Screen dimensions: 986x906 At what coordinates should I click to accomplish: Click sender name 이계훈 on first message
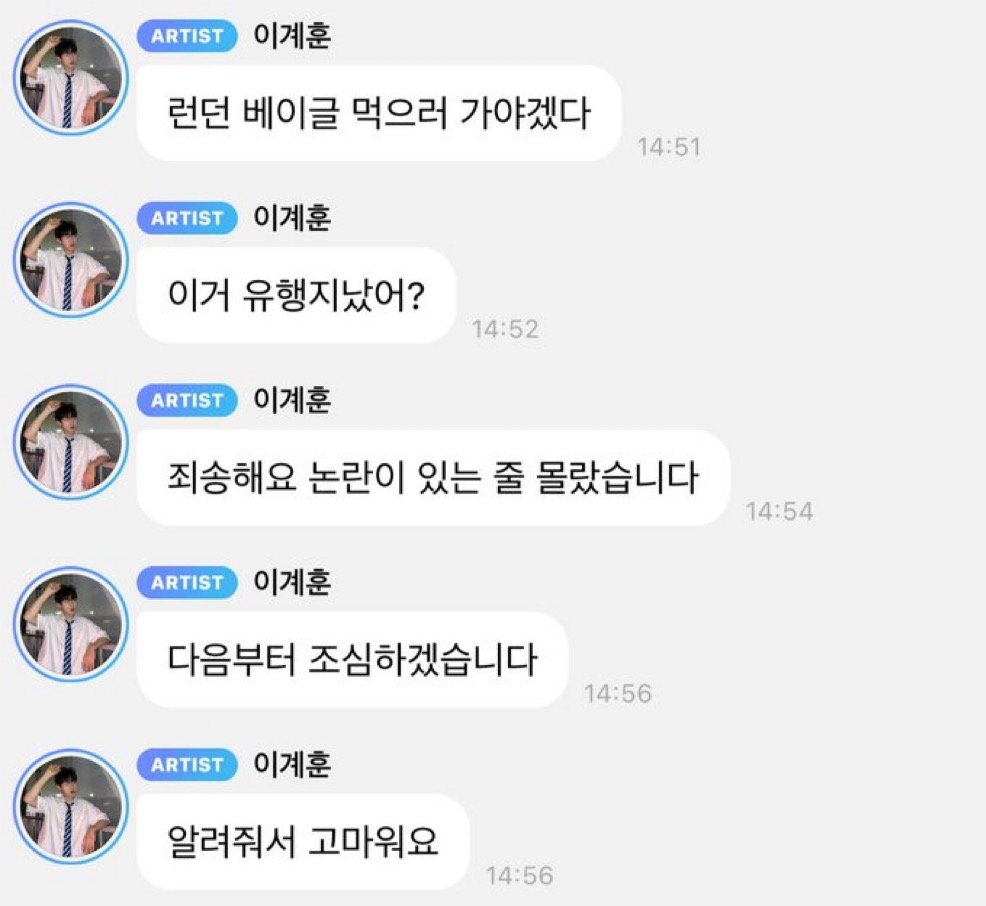click(x=292, y=36)
